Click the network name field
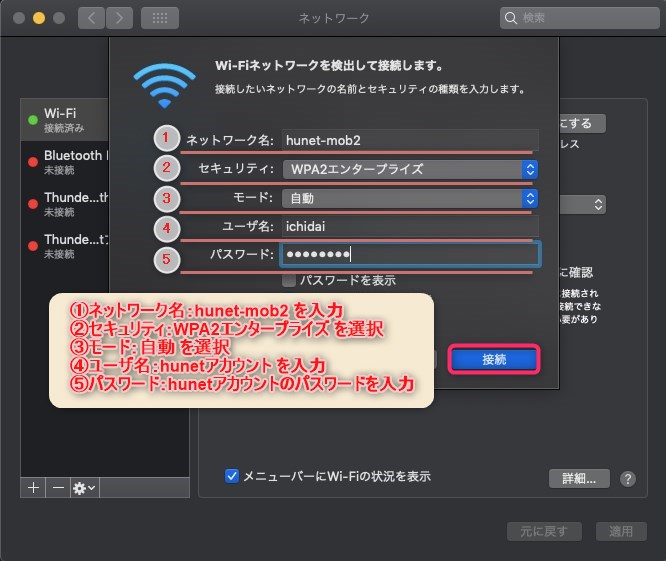 [410, 141]
